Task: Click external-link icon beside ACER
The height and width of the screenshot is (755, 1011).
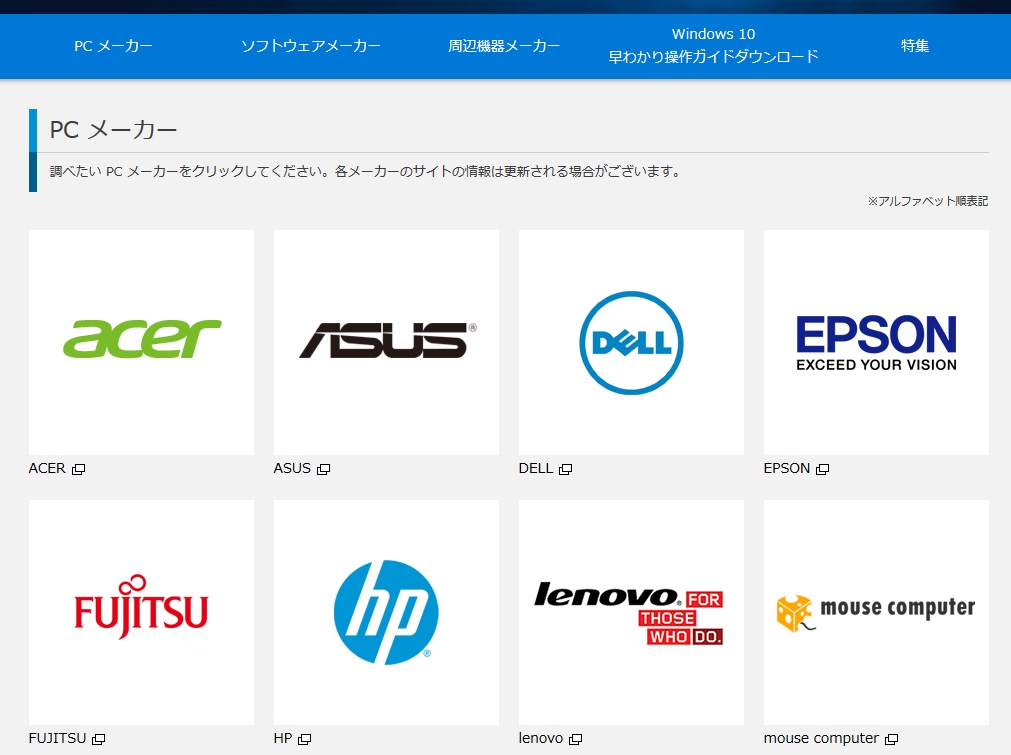Action: point(79,469)
